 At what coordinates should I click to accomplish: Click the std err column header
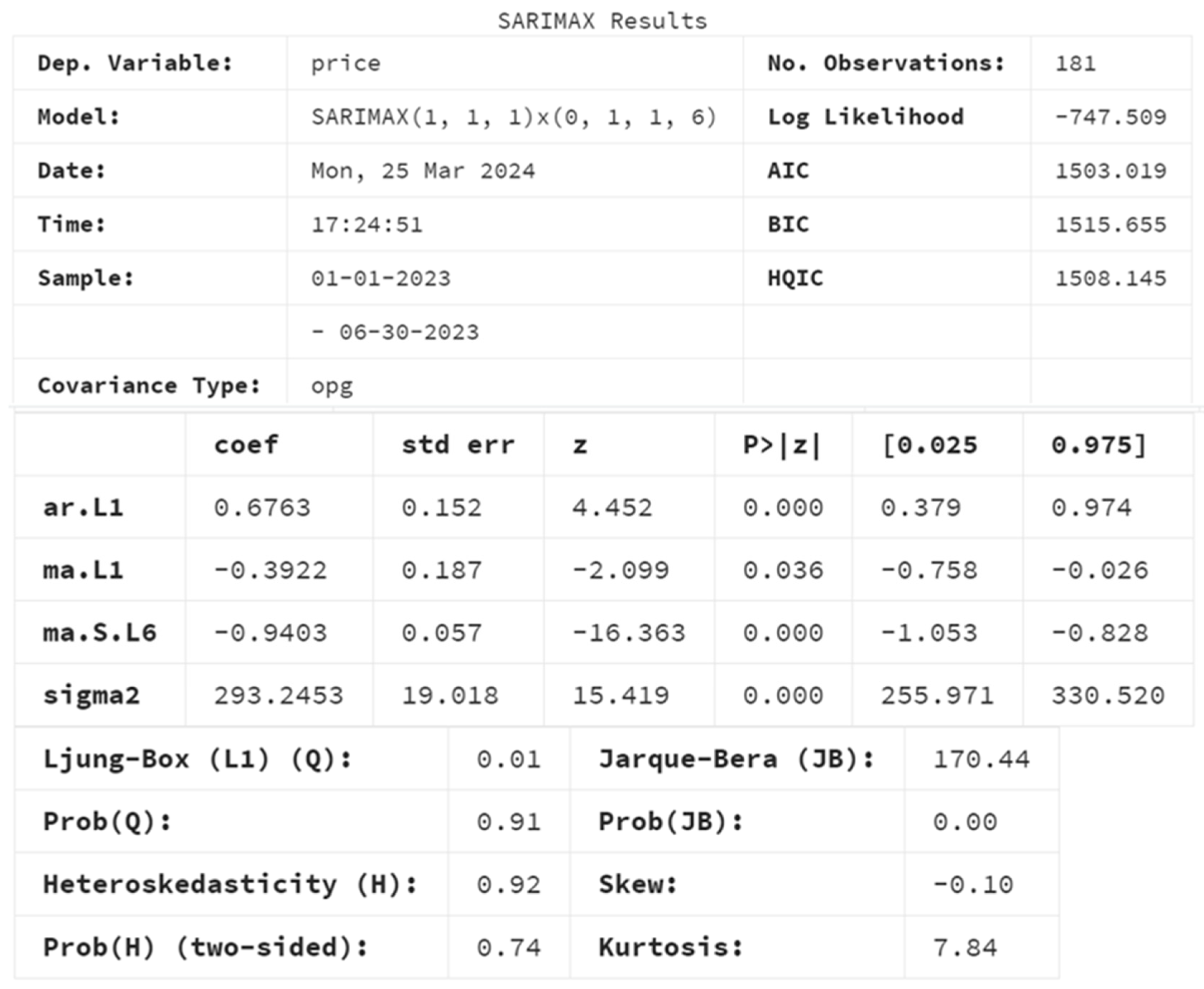point(457,445)
